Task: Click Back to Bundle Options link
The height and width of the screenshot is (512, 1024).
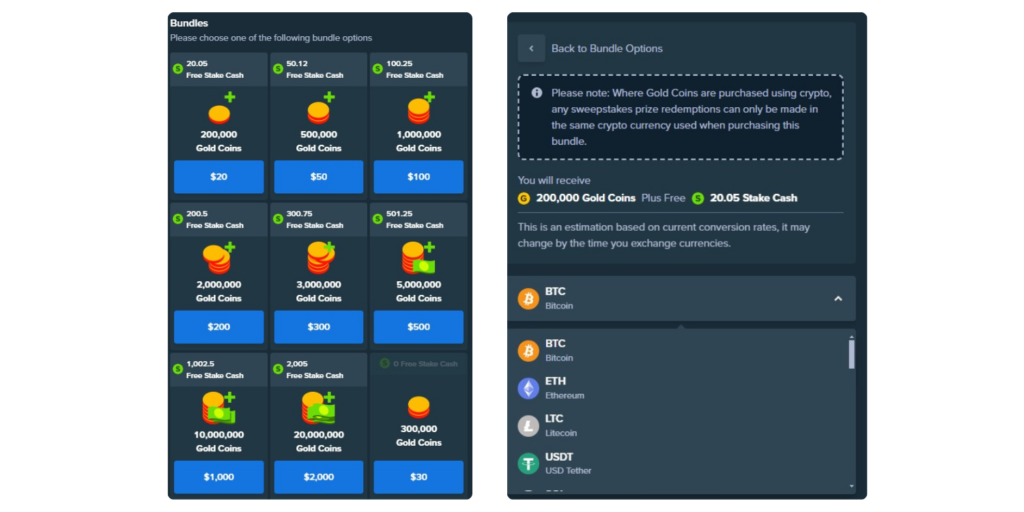Action: (x=606, y=48)
